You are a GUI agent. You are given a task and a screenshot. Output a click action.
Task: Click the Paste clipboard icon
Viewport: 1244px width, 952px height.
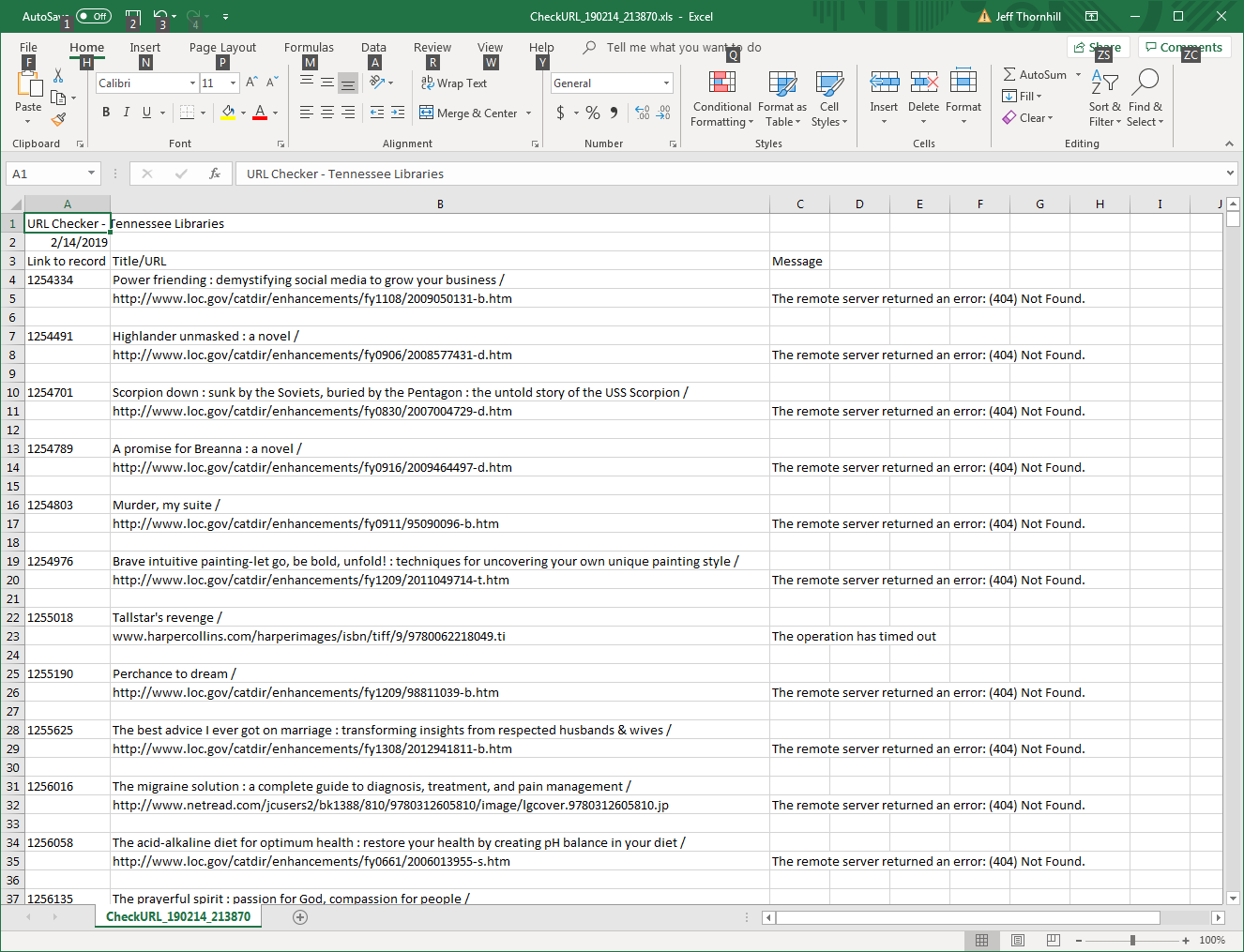pyautogui.click(x=28, y=86)
